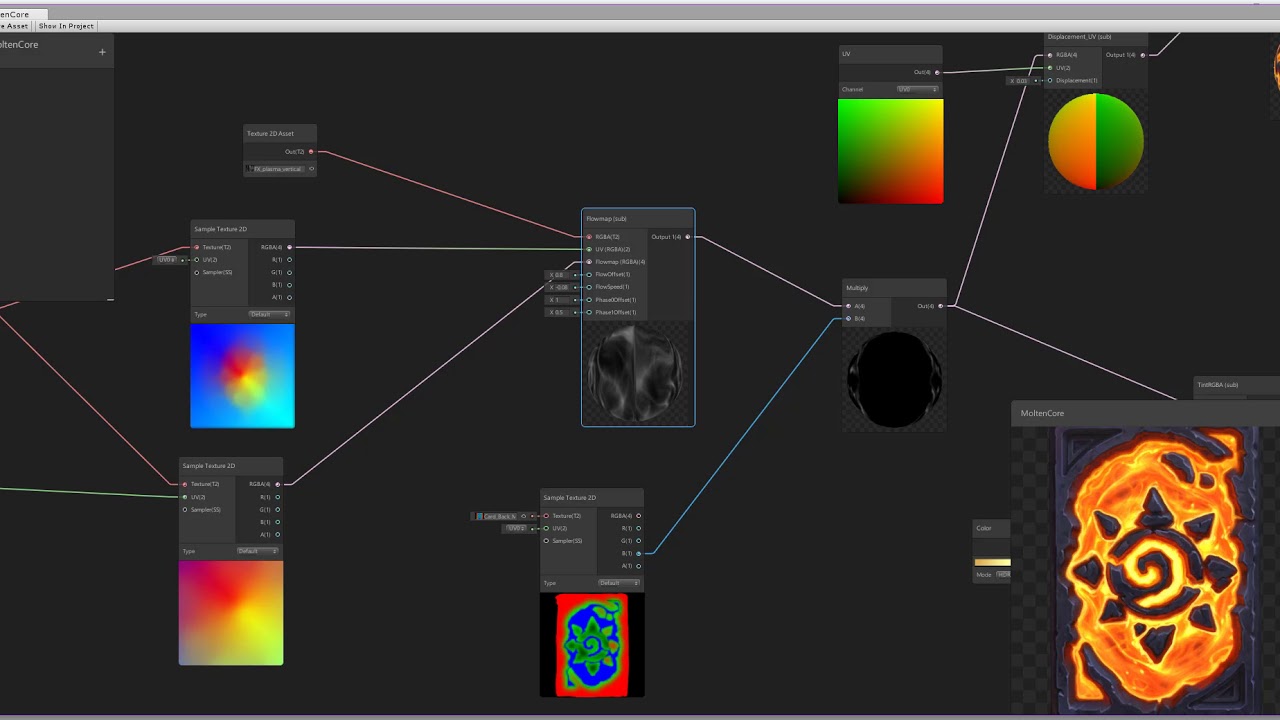
Task: Click UV(2) port on magenta-preview Sample Texture node
Action: 185,497
